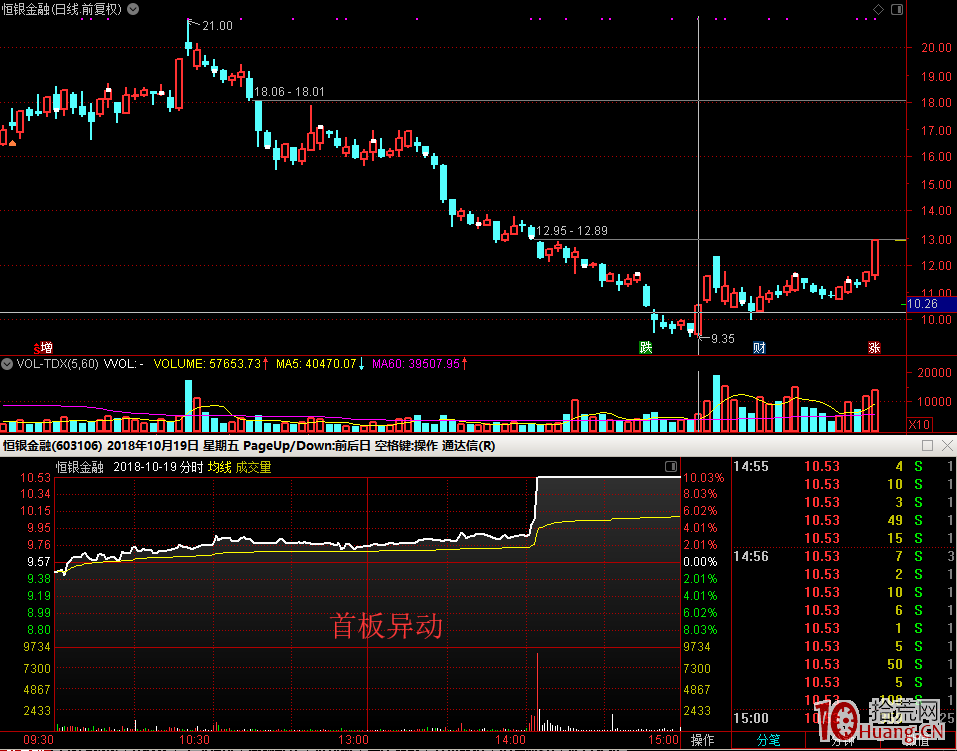This screenshot has height=751, width=957.
Task: Click the tick row showing volume 50
Action: point(843,664)
